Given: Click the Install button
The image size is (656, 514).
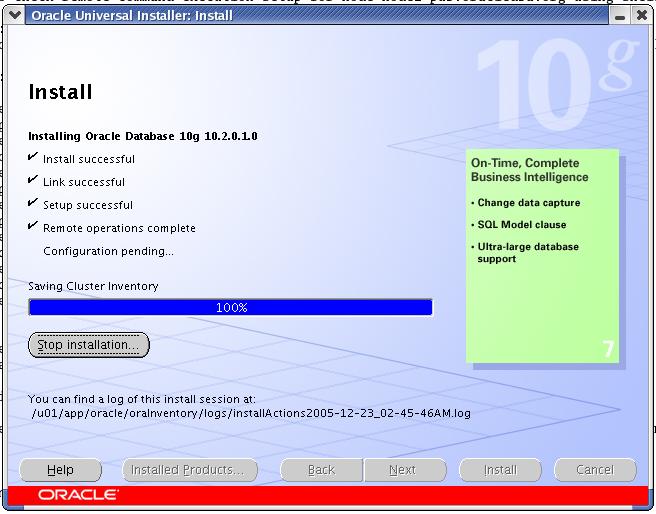Looking at the screenshot, I should click(x=500, y=470).
